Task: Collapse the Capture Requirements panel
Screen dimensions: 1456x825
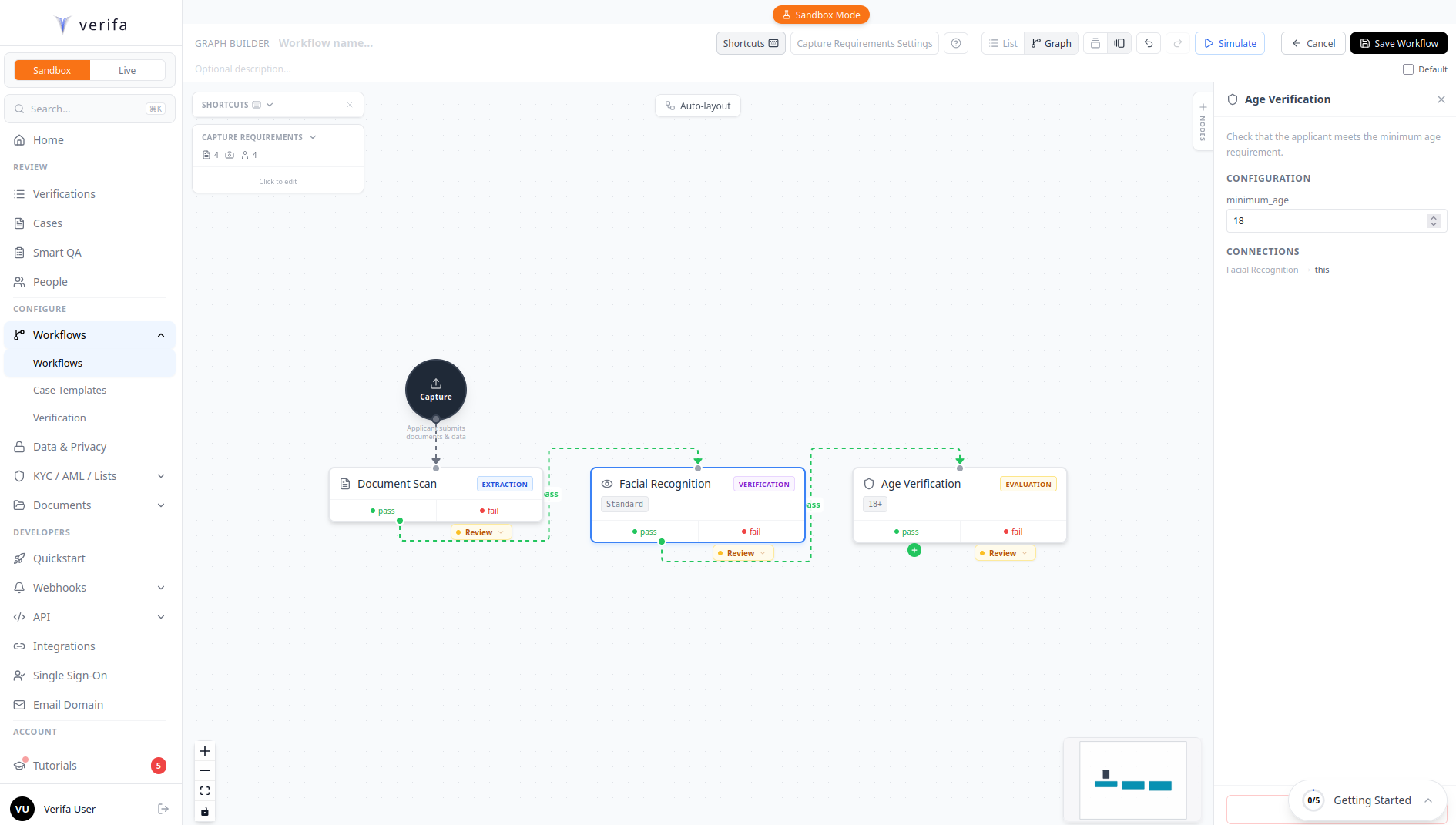Action: pos(313,137)
